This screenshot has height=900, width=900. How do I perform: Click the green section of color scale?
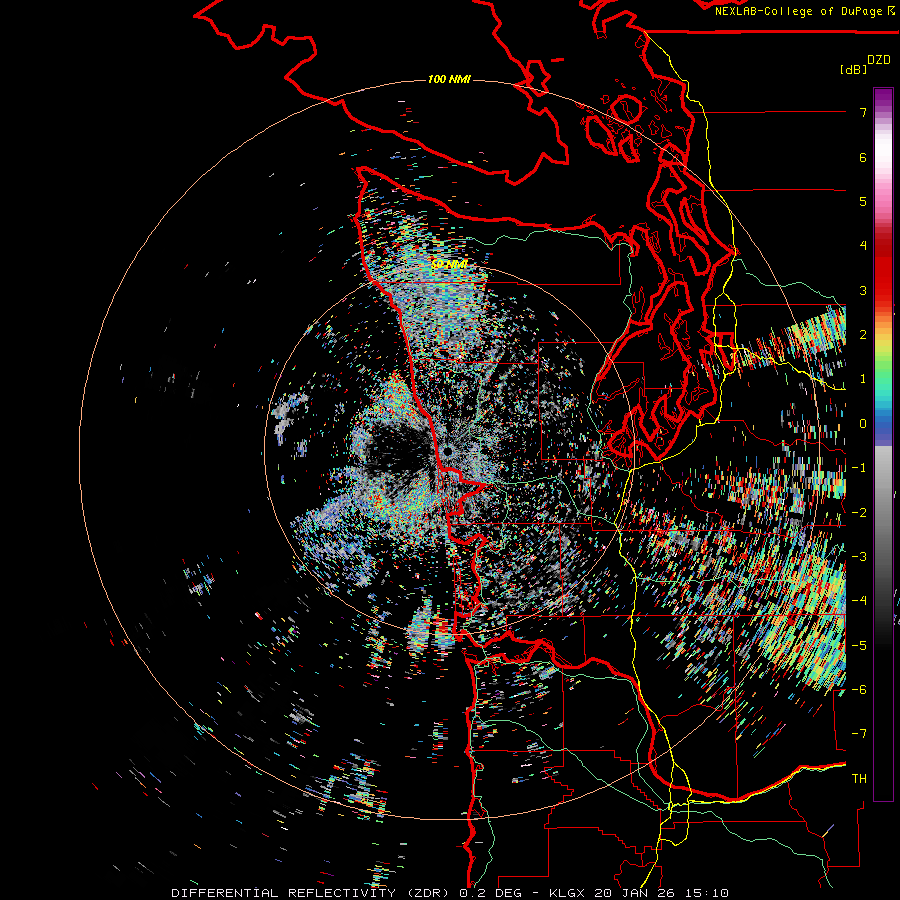tap(883, 370)
